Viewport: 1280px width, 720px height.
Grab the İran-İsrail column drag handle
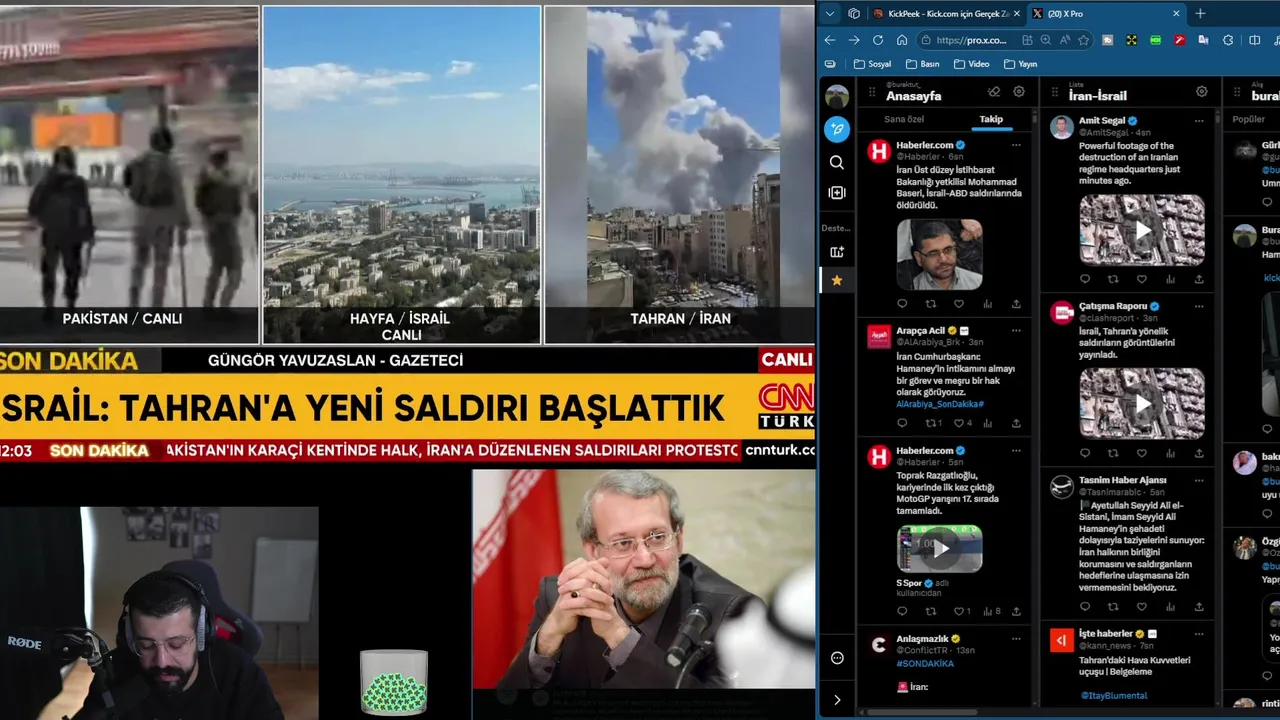pos(1055,92)
